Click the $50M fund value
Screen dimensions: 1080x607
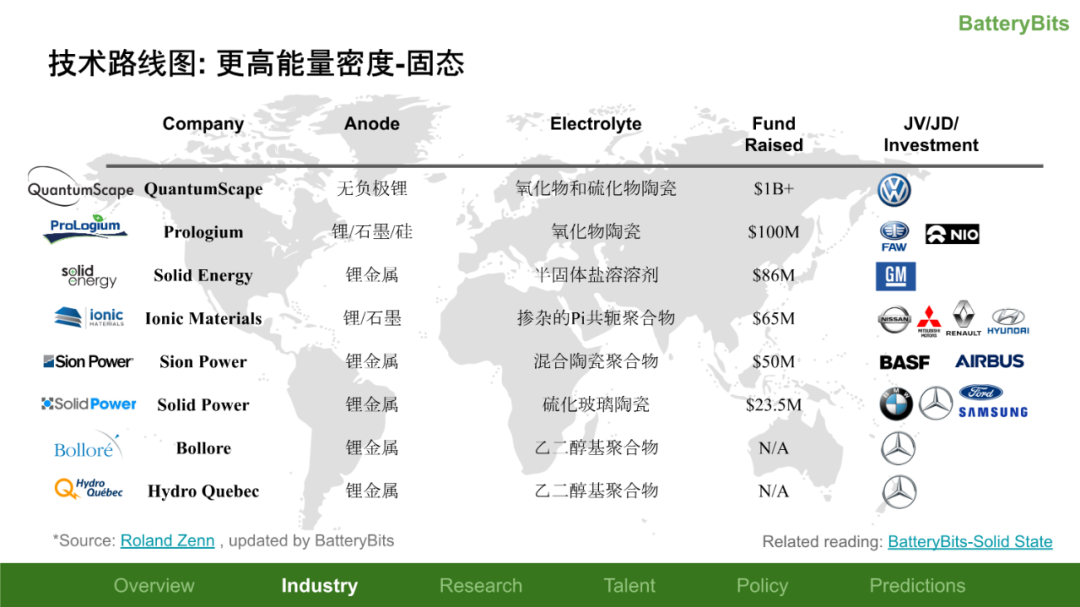773,362
